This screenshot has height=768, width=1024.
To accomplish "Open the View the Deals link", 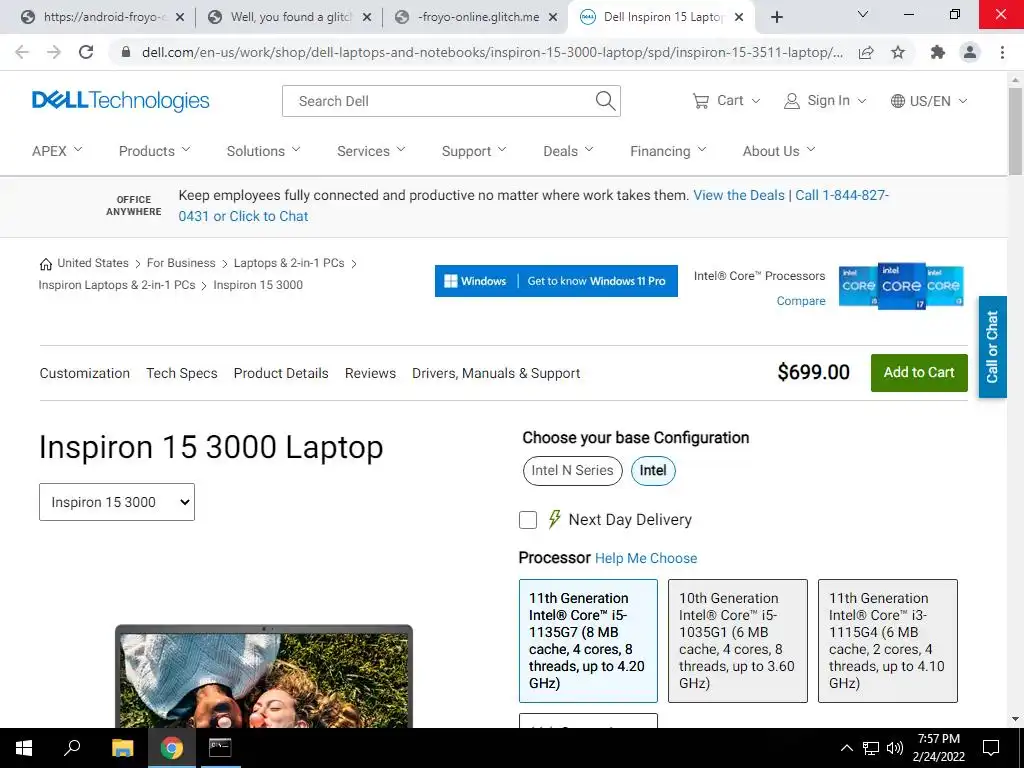I will pyautogui.click(x=739, y=195).
